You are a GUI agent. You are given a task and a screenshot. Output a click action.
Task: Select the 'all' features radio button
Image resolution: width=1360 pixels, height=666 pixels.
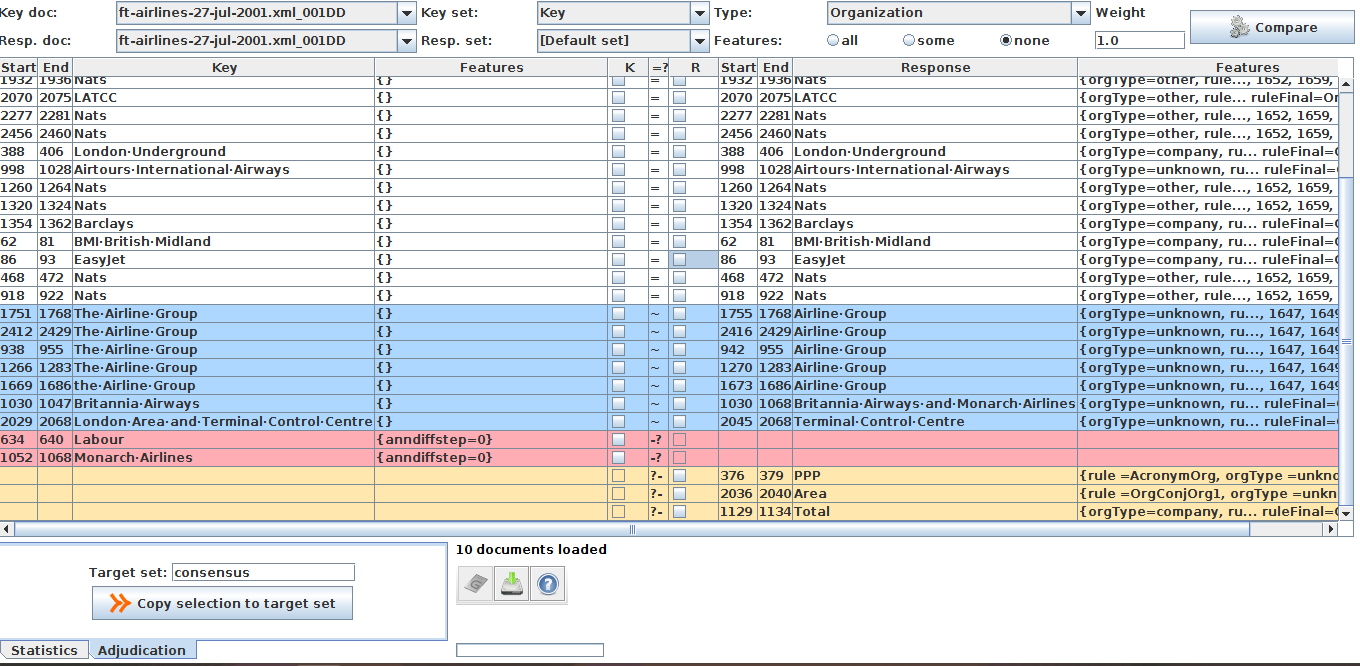click(832, 40)
